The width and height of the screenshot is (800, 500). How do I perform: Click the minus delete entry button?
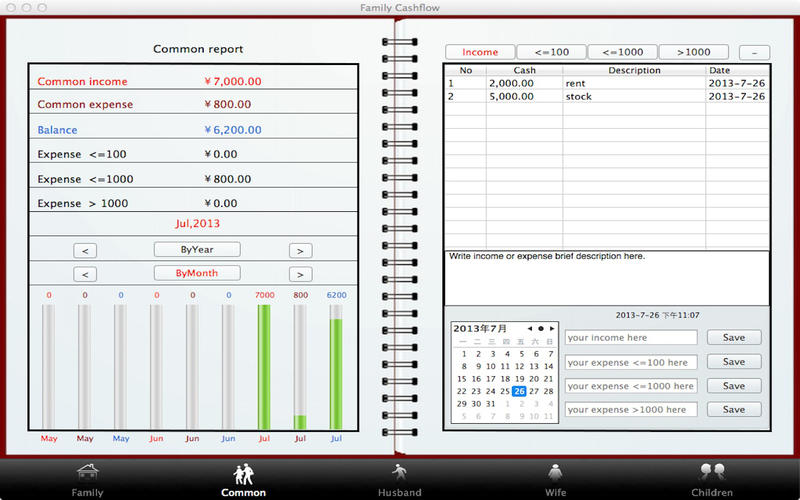click(x=754, y=53)
